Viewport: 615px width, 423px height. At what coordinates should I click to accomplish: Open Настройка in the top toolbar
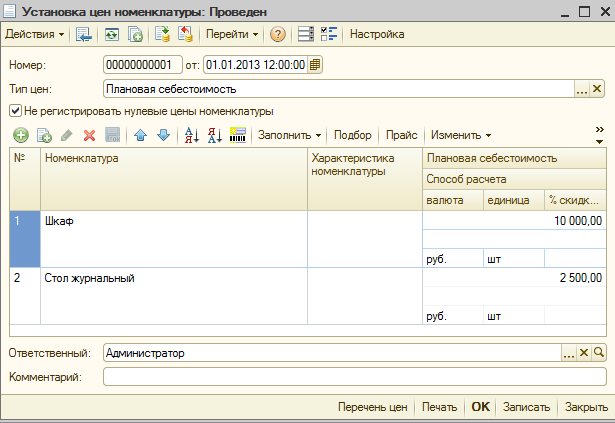coord(377,34)
